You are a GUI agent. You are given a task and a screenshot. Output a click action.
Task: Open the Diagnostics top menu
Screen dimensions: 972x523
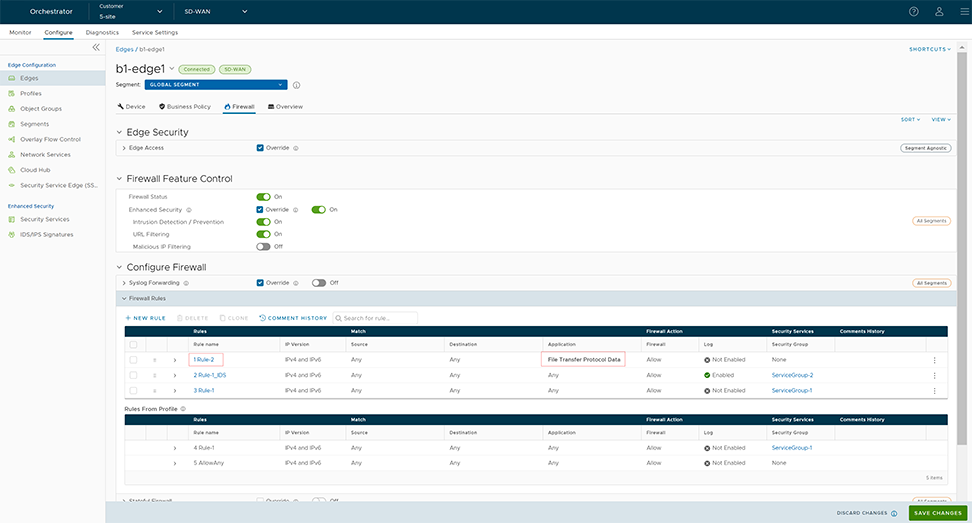[x=102, y=33]
